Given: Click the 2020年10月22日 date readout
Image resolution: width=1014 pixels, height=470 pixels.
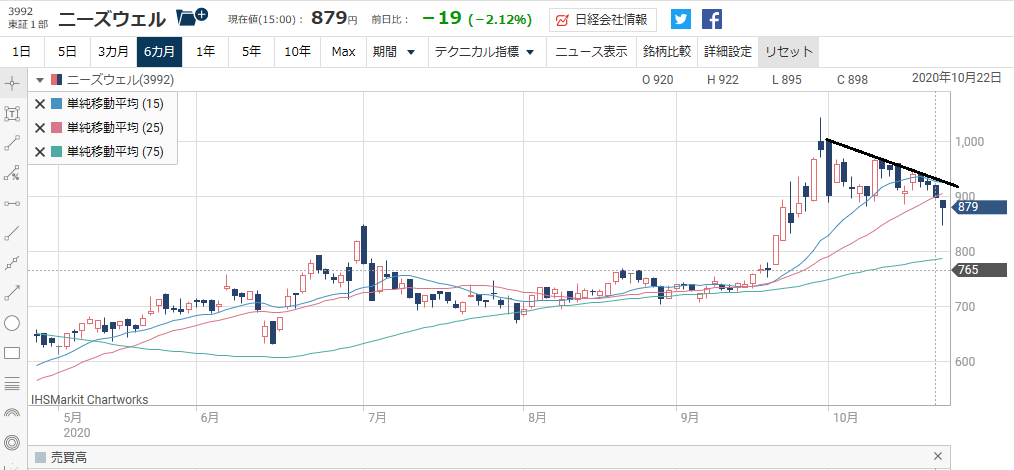Looking at the screenshot, I should tap(957, 78).
